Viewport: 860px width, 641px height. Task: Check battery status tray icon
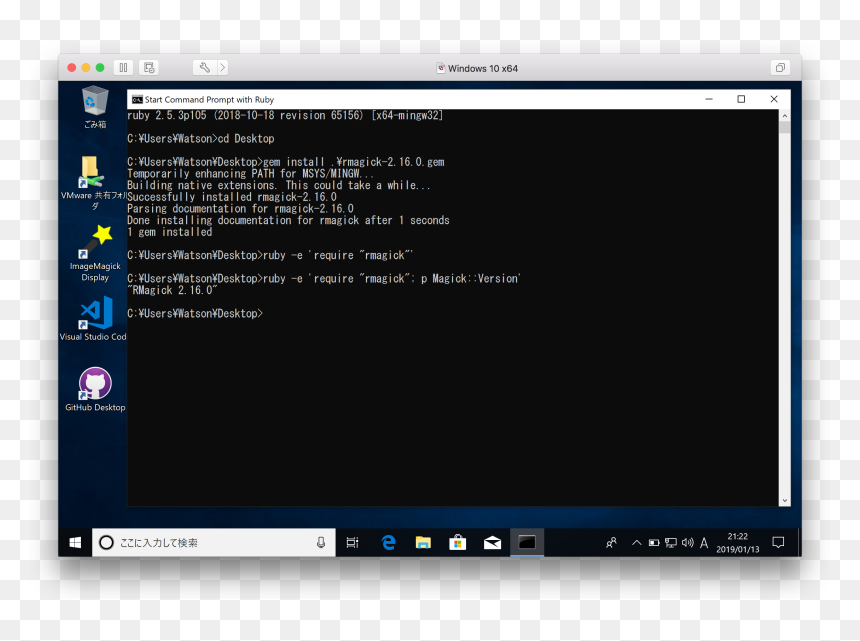pyautogui.click(x=654, y=542)
